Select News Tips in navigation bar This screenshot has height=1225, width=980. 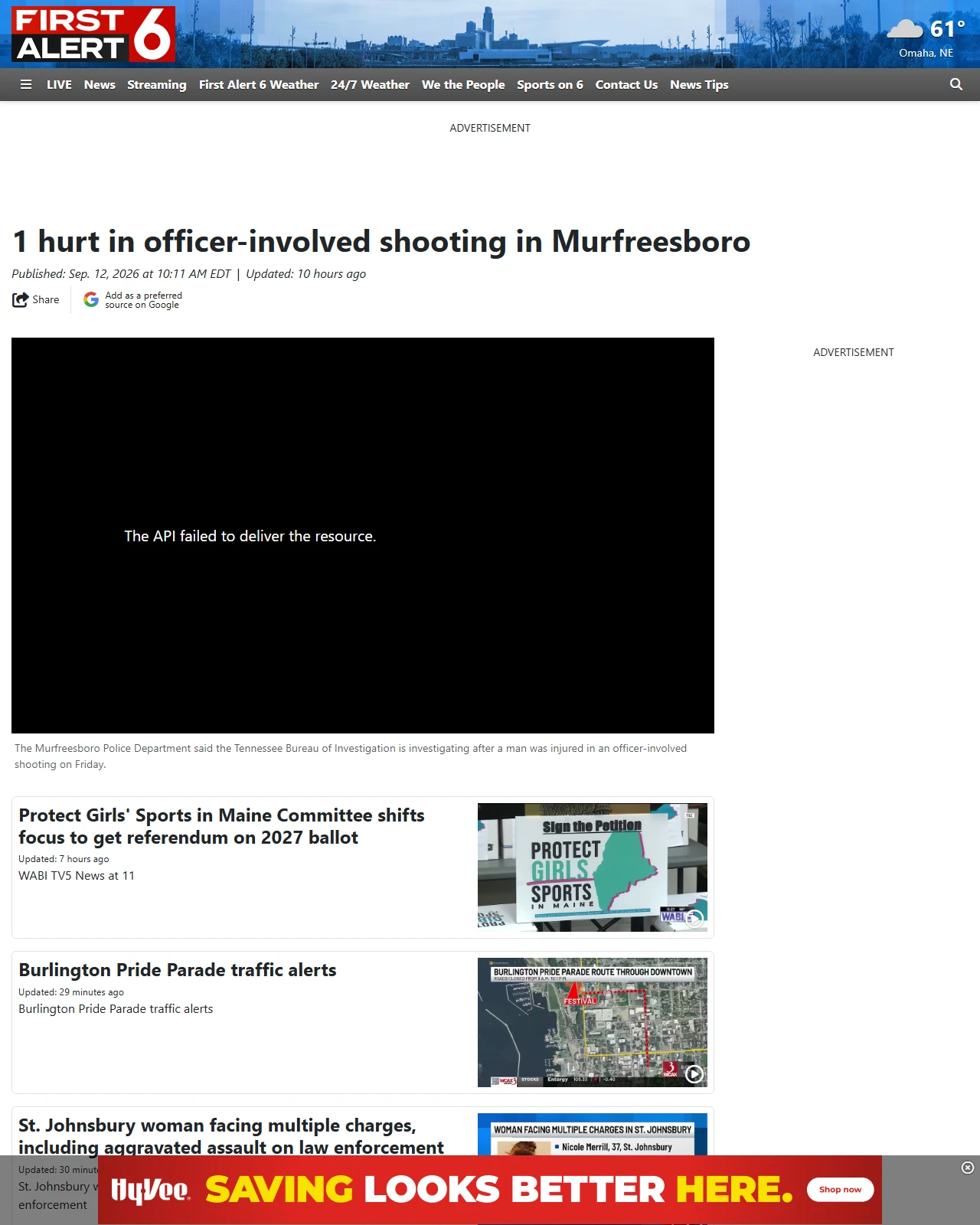(x=699, y=85)
